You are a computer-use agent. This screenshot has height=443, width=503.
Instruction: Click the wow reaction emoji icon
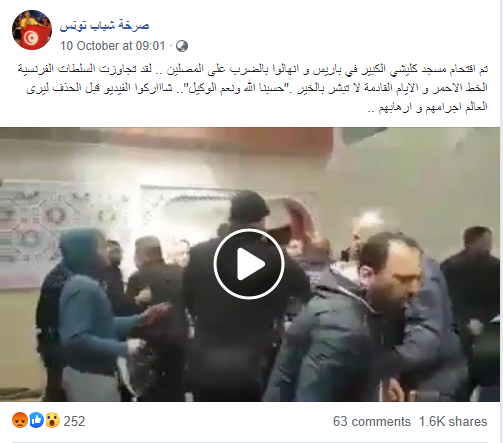pyautogui.click(x=52, y=420)
